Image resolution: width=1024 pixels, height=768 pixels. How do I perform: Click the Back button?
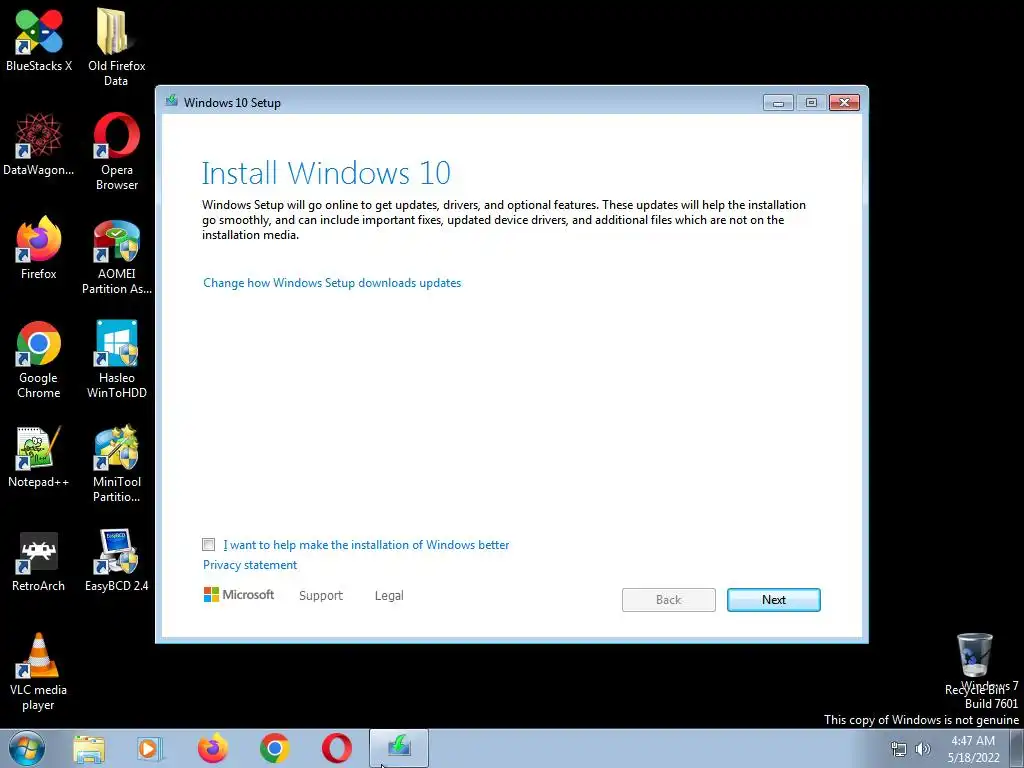tap(669, 600)
